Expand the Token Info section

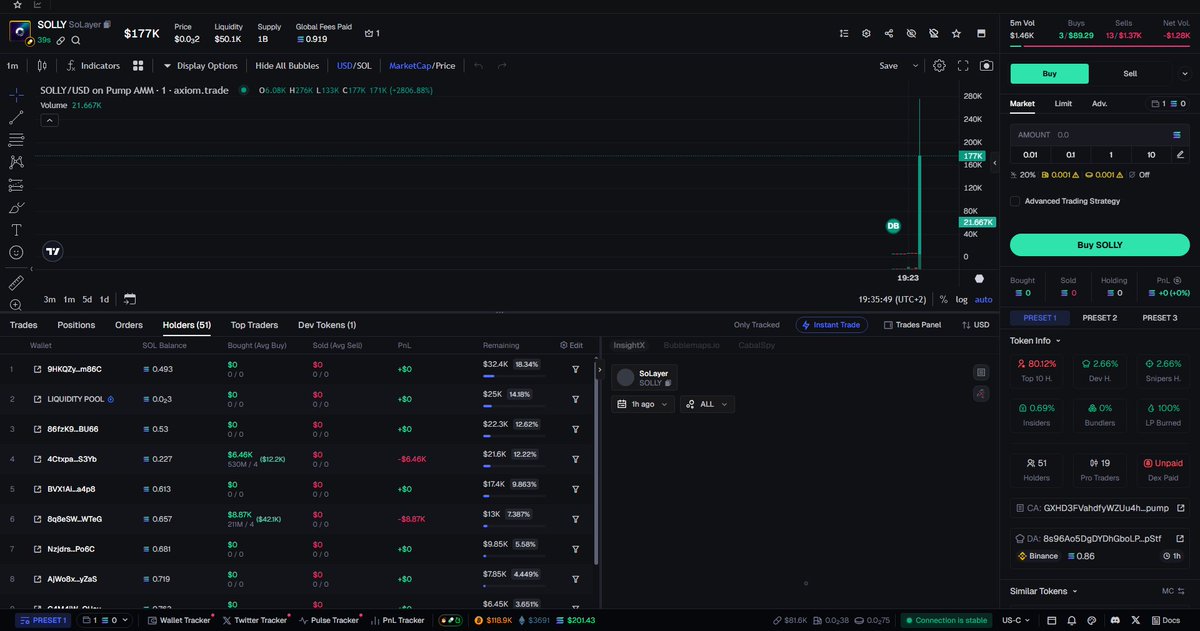(1036, 340)
